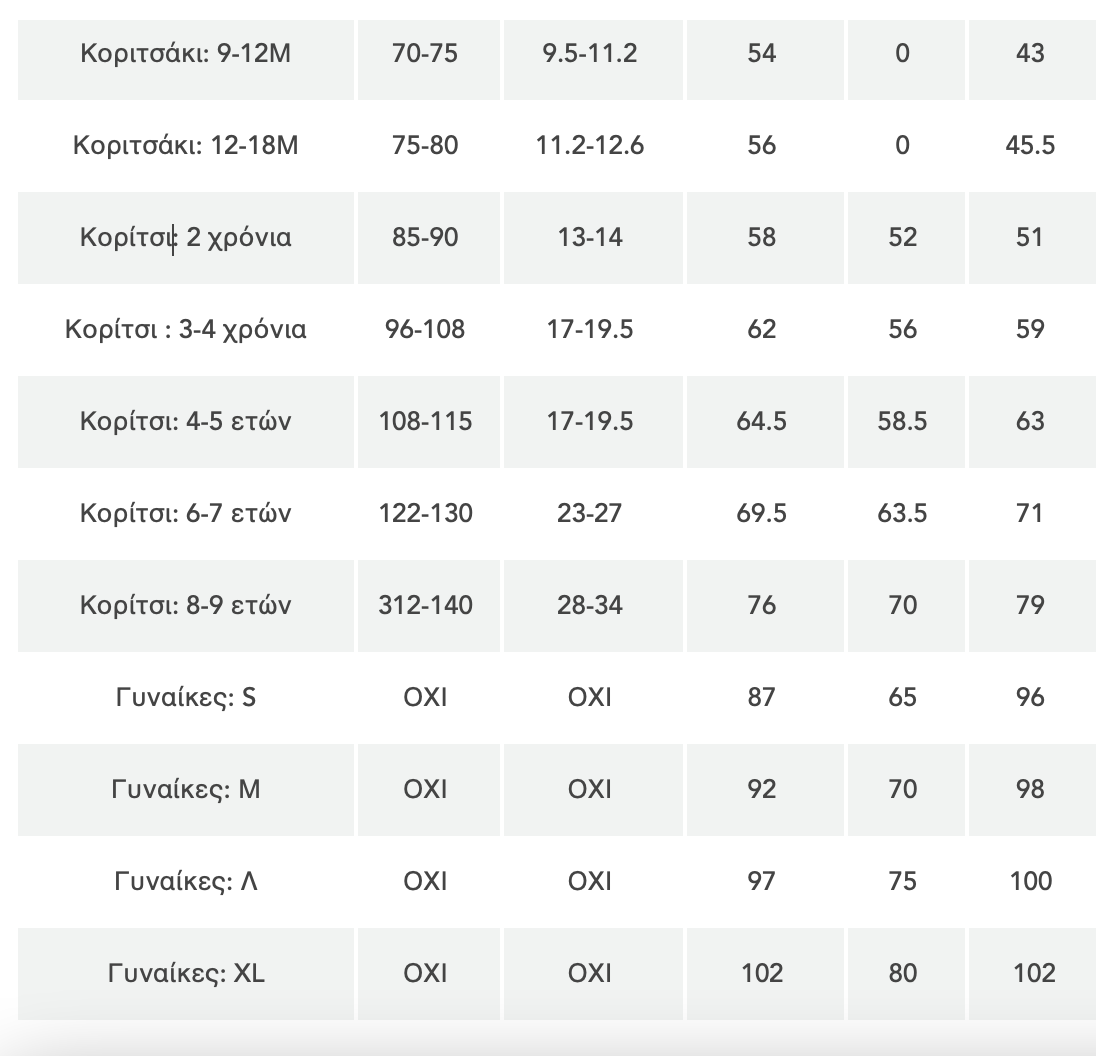
Task: Click the 'Γυναίκες: M' row label
Action: (186, 789)
